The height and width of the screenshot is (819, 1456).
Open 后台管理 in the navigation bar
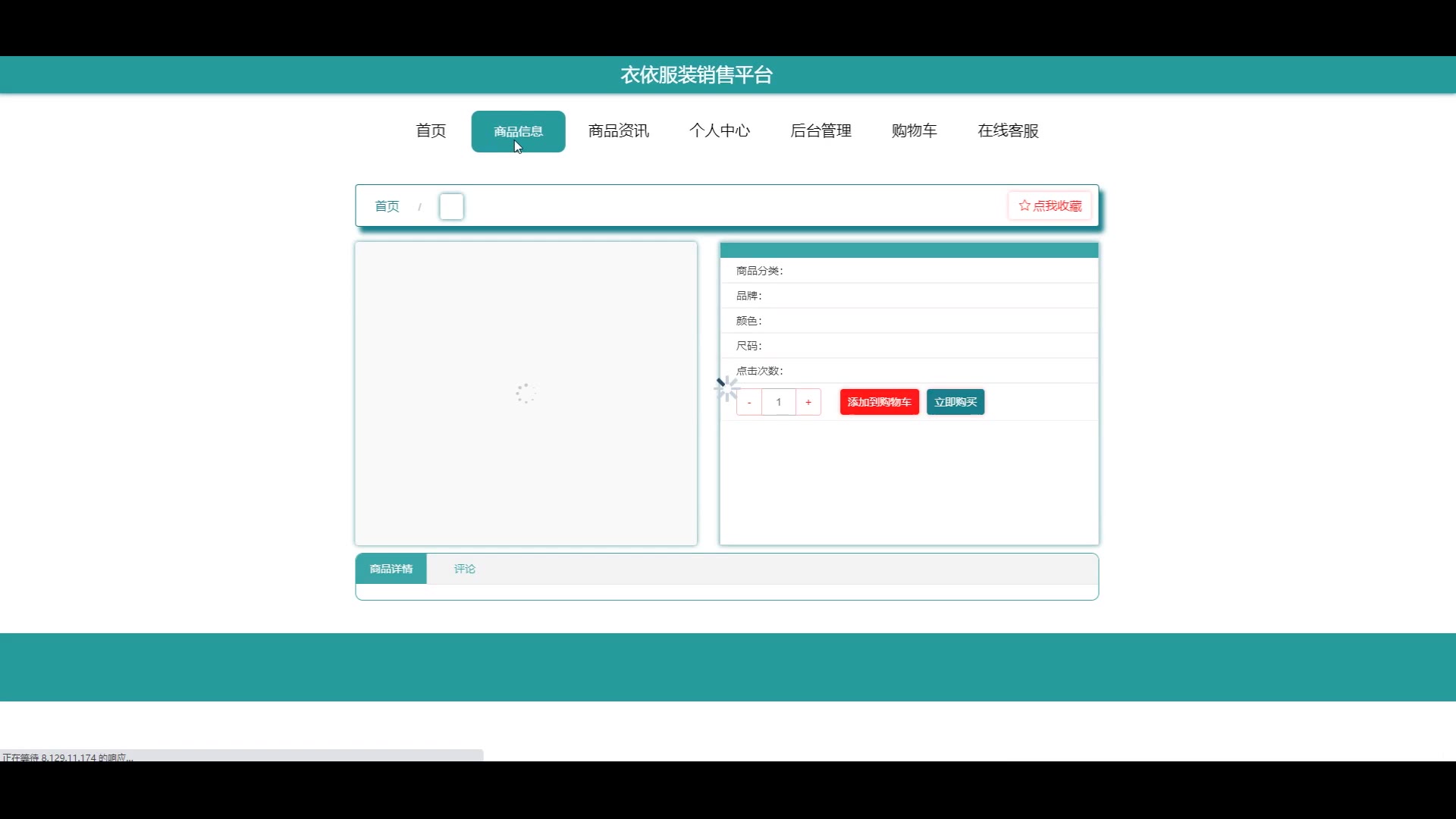coord(821,131)
